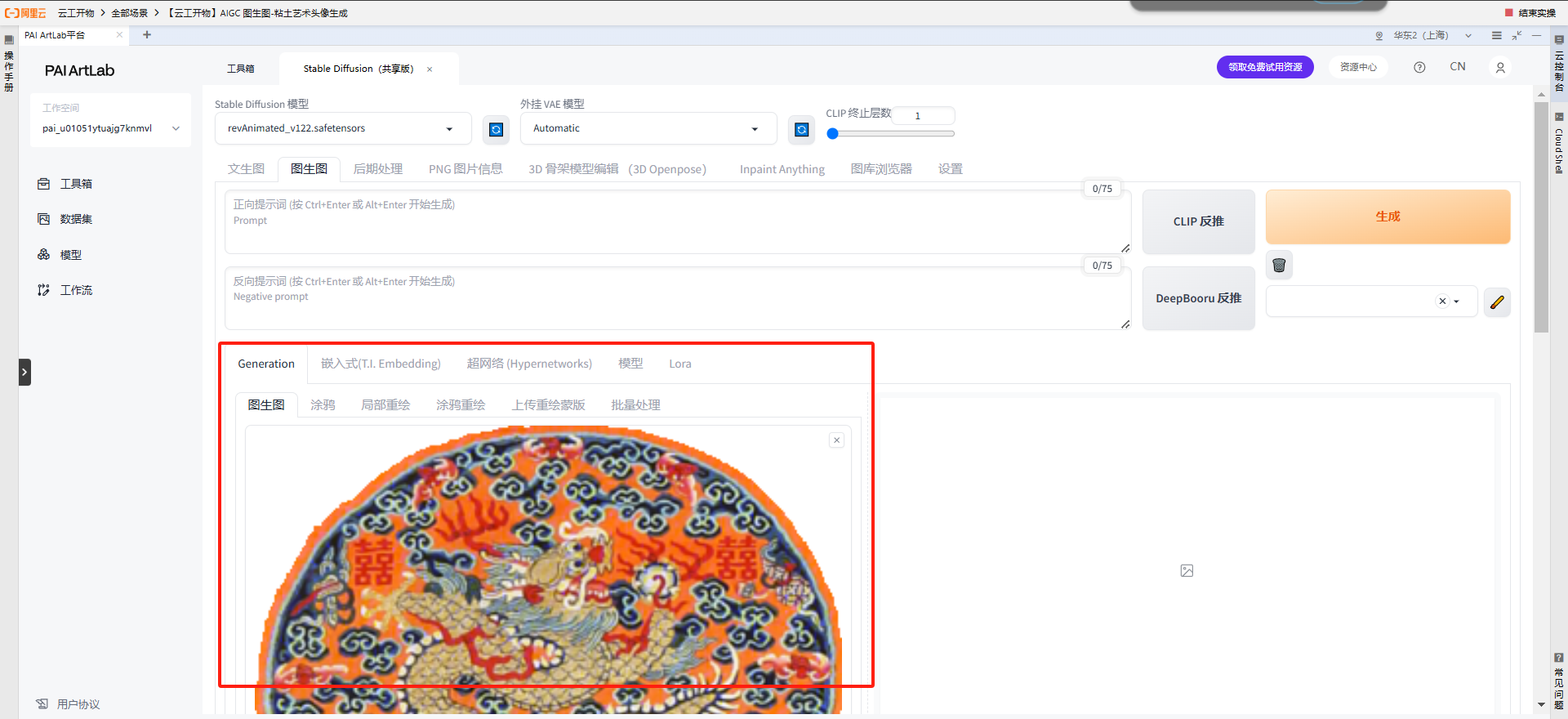Select the 超网络 (Hypernetworks) tab
The height and width of the screenshot is (719, 1568).
pos(529,364)
